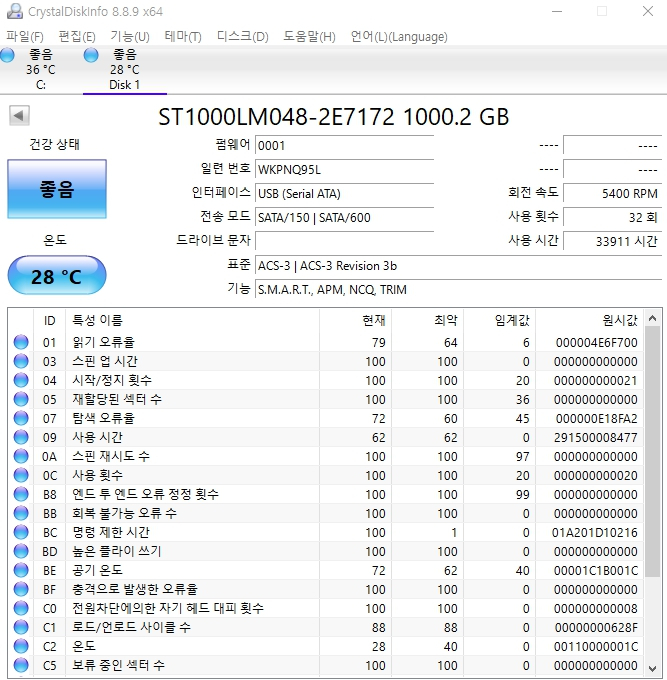
Task: Click the scroll up arrow of attribute list
Action: (652, 319)
